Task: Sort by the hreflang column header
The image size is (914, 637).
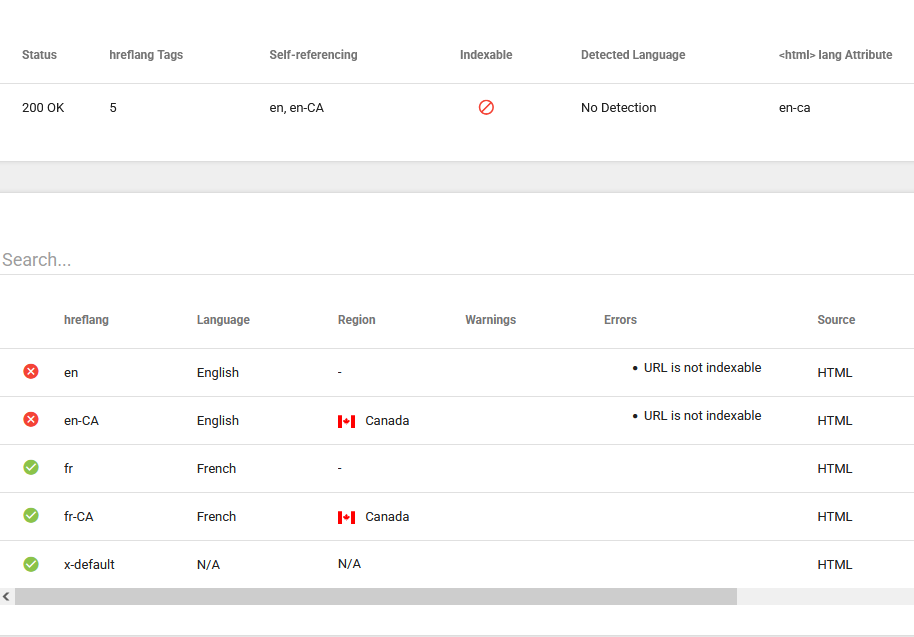Action: pos(86,320)
